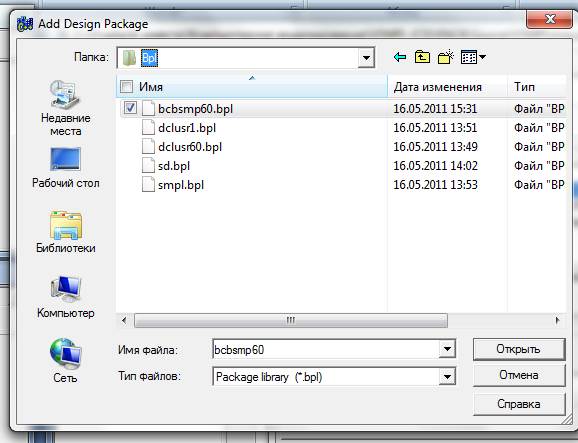Screen dimensions: 578x443
Task: Click the Package library (*.bpl) type field
Action: pyautogui.click(x=326, y=377)
